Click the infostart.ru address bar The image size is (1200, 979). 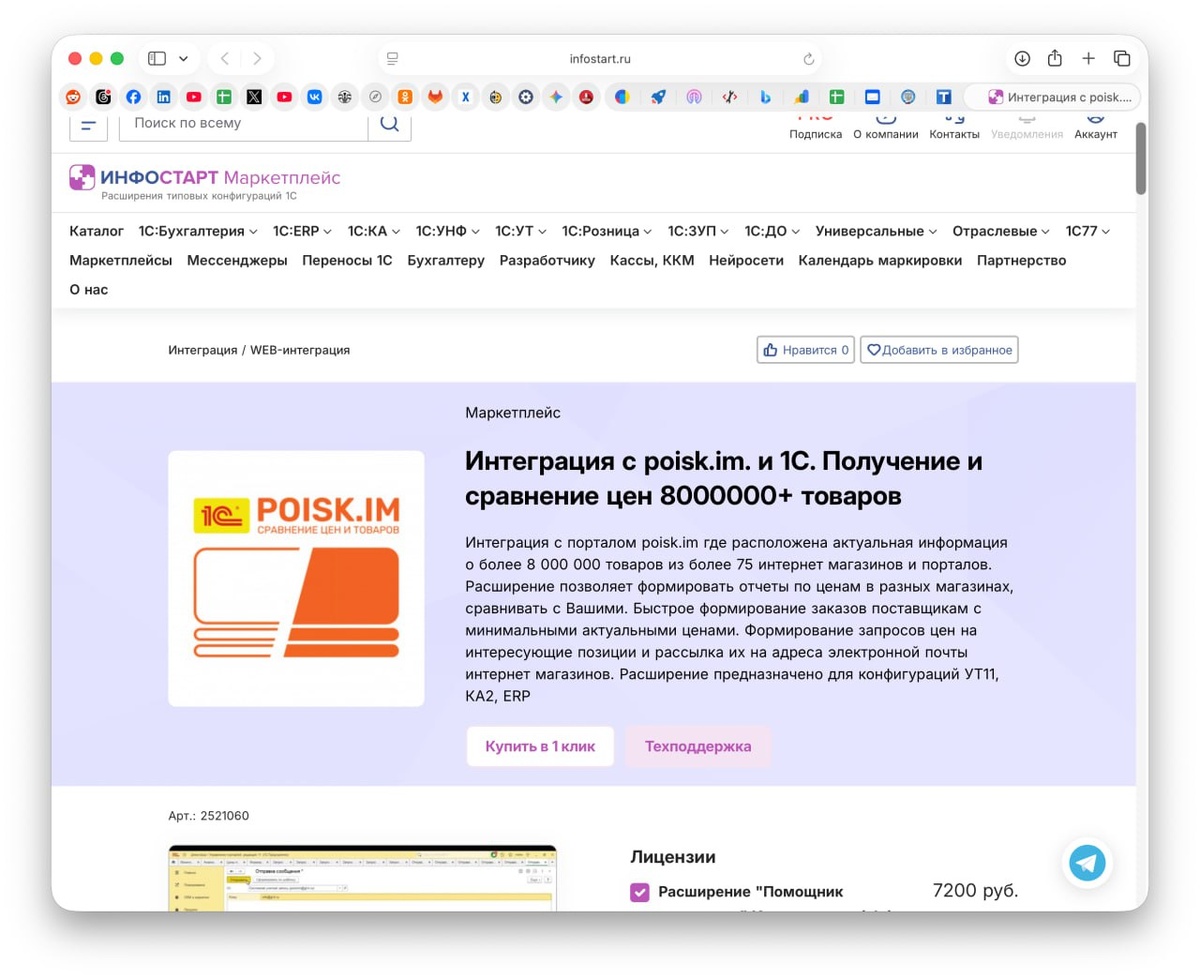pos(600,59)
